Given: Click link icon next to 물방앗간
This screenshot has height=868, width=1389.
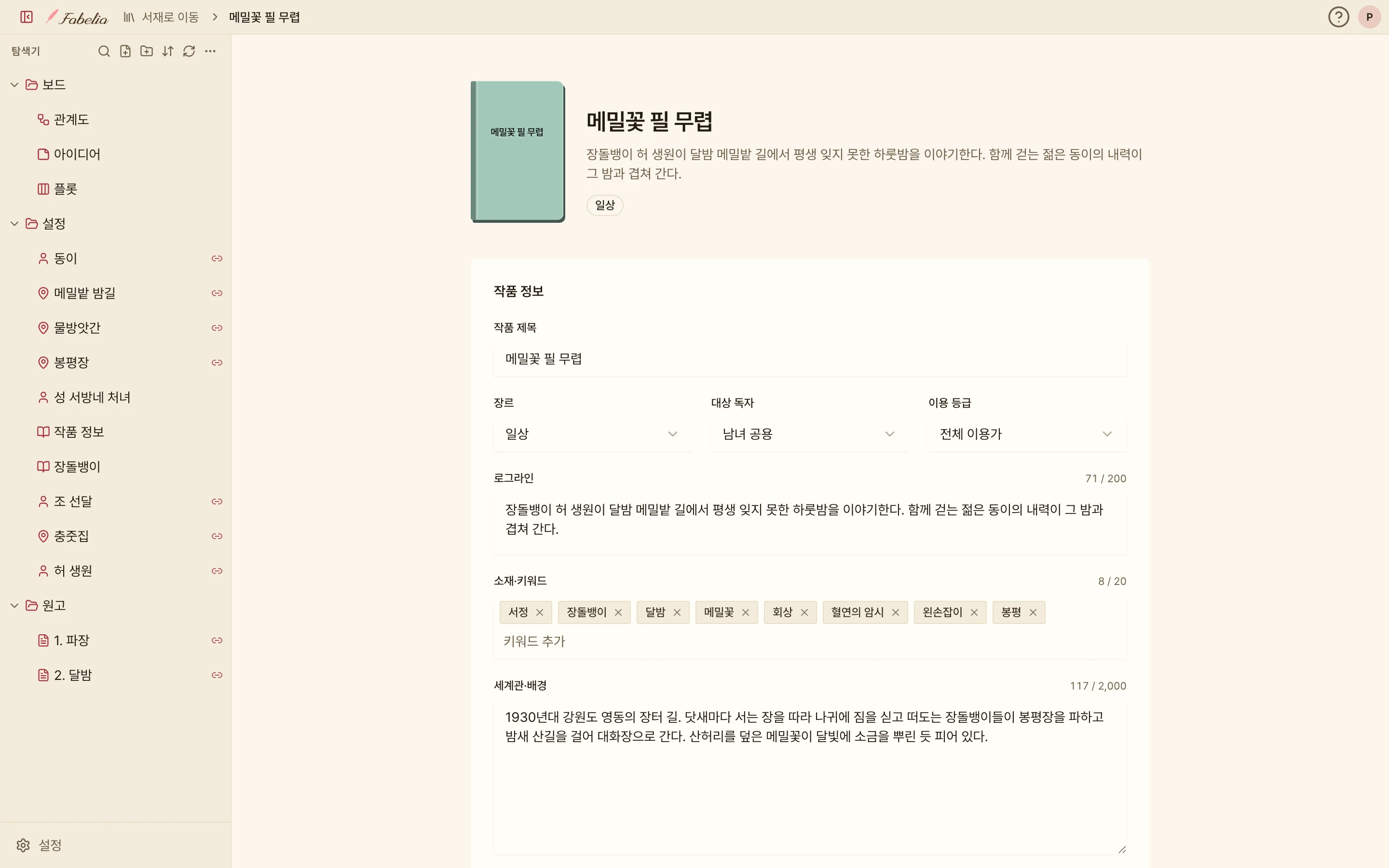Looking at the screenshot, I should 217,328.
